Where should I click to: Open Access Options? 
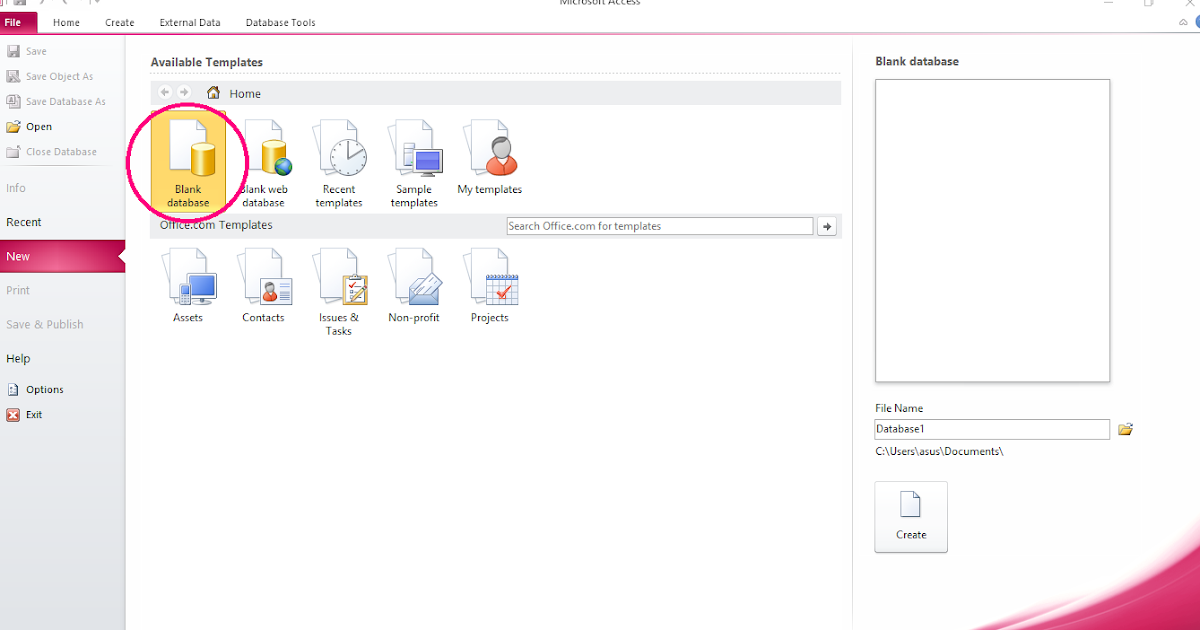pos(44,389)
